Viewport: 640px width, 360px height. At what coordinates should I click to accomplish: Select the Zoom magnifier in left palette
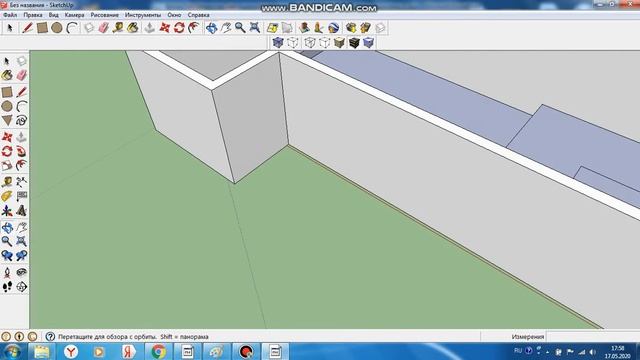7,241
